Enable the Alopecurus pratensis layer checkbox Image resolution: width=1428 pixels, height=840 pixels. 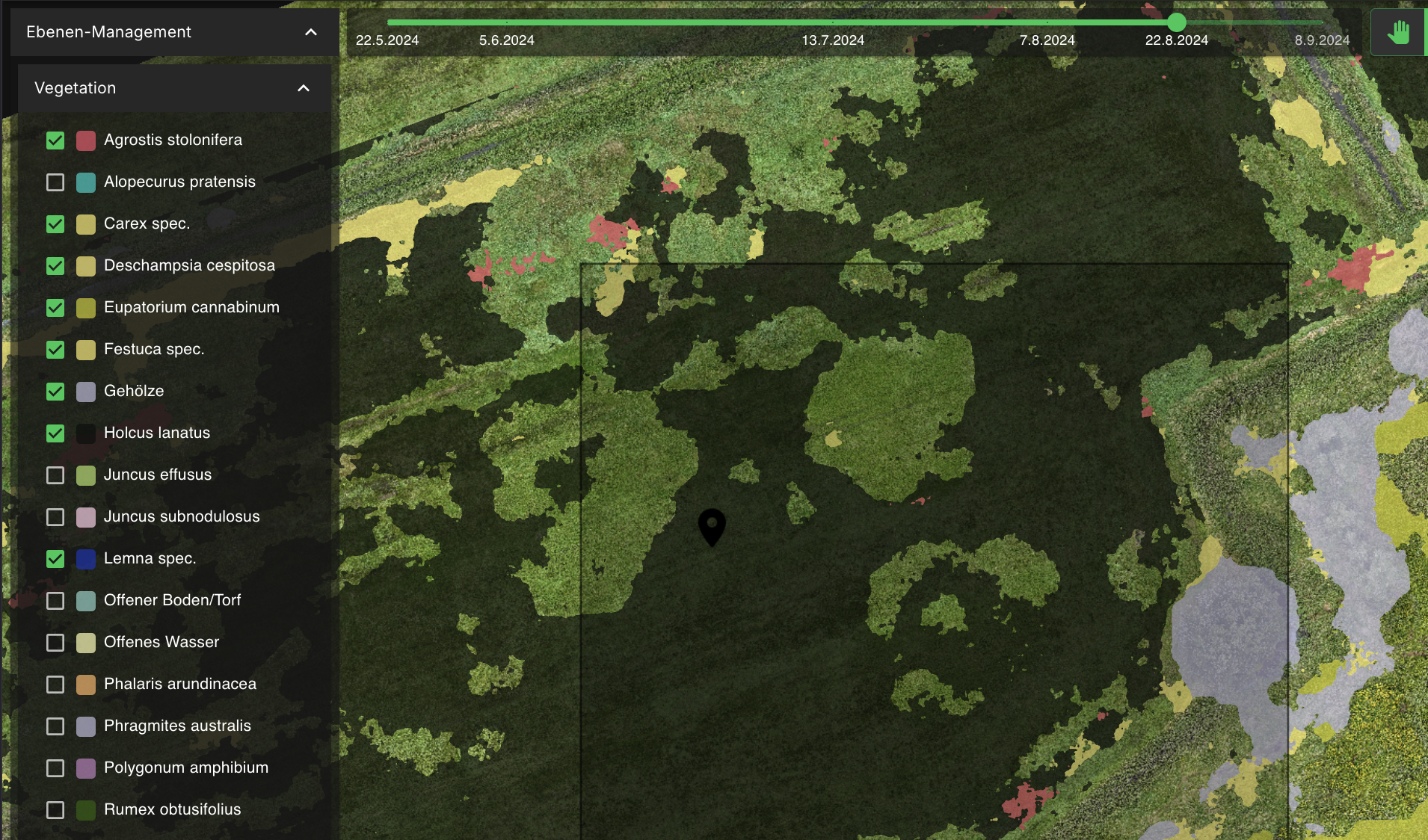(55, 182)
